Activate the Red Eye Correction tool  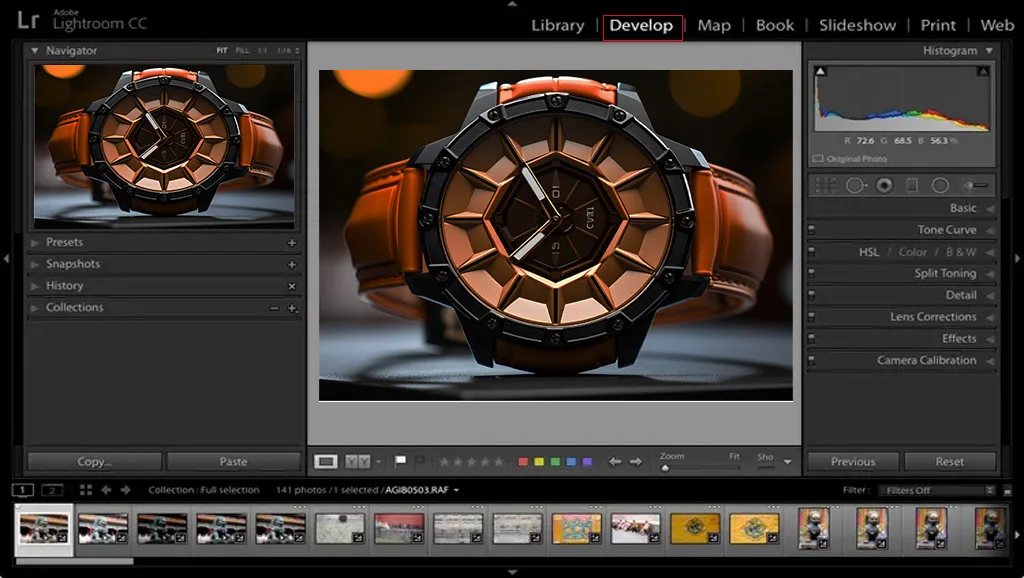click(x=884, y=185)
